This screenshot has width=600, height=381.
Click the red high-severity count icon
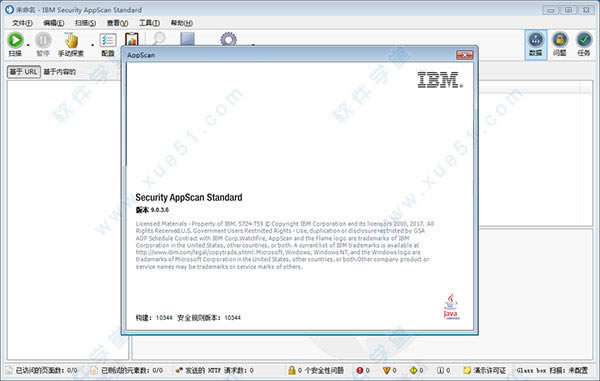coord(360,370)
